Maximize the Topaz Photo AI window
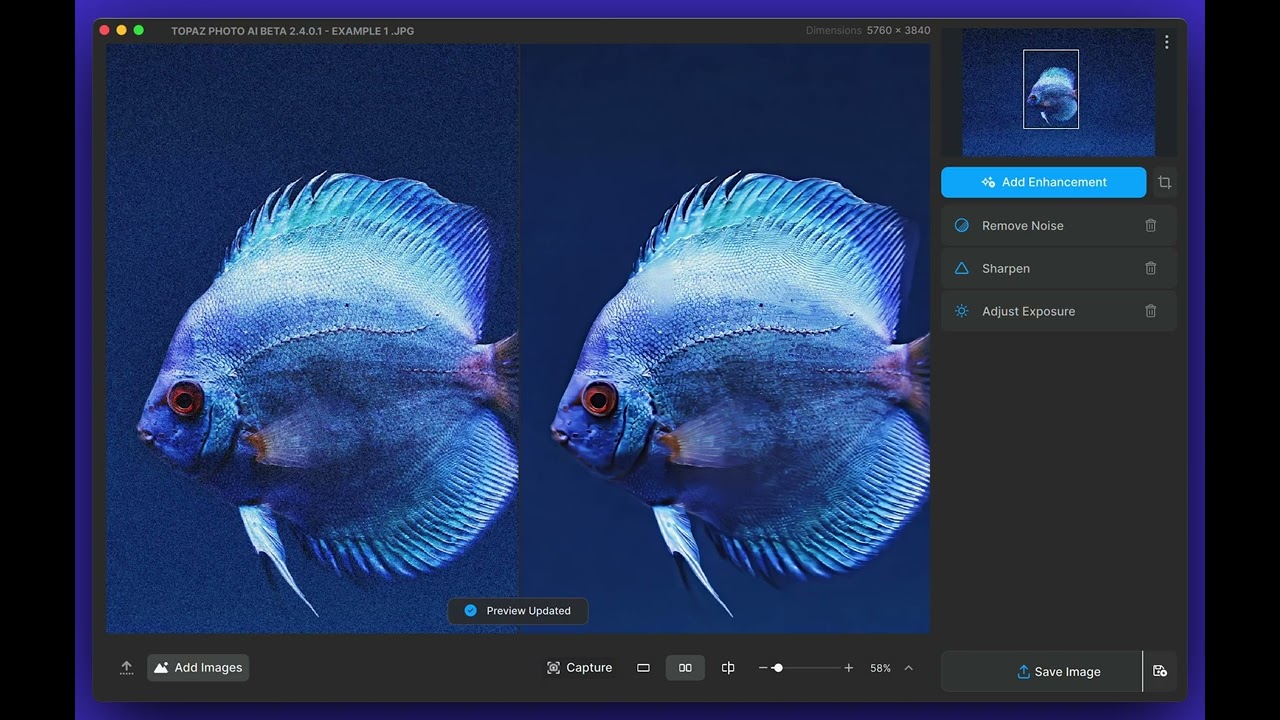Screen dimensions: 1280x720 139,30
